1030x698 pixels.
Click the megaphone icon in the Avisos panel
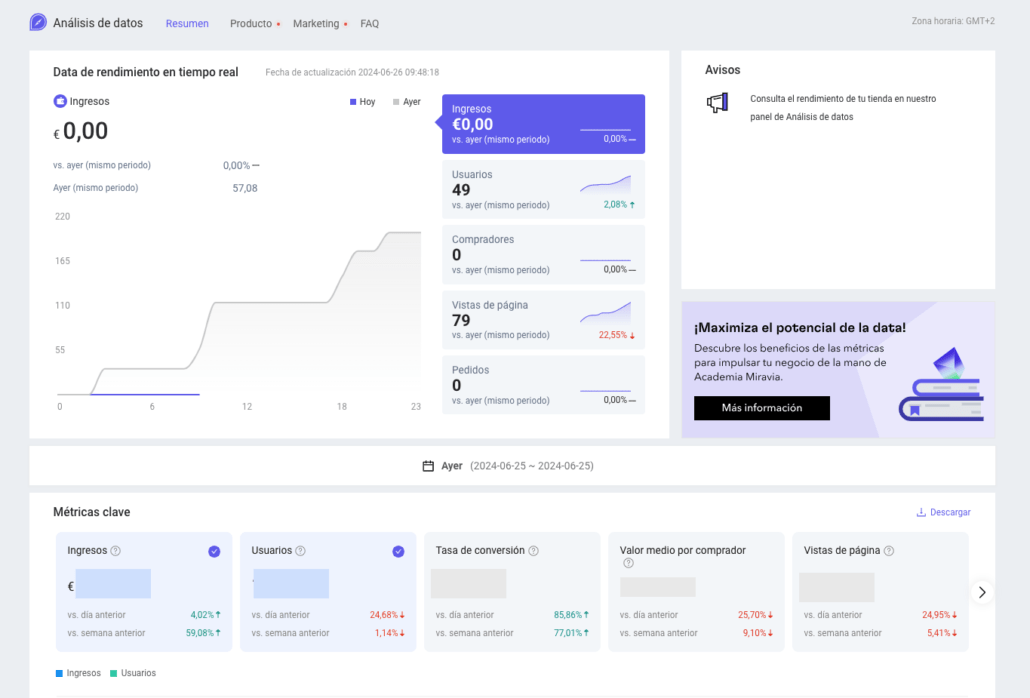718,101
